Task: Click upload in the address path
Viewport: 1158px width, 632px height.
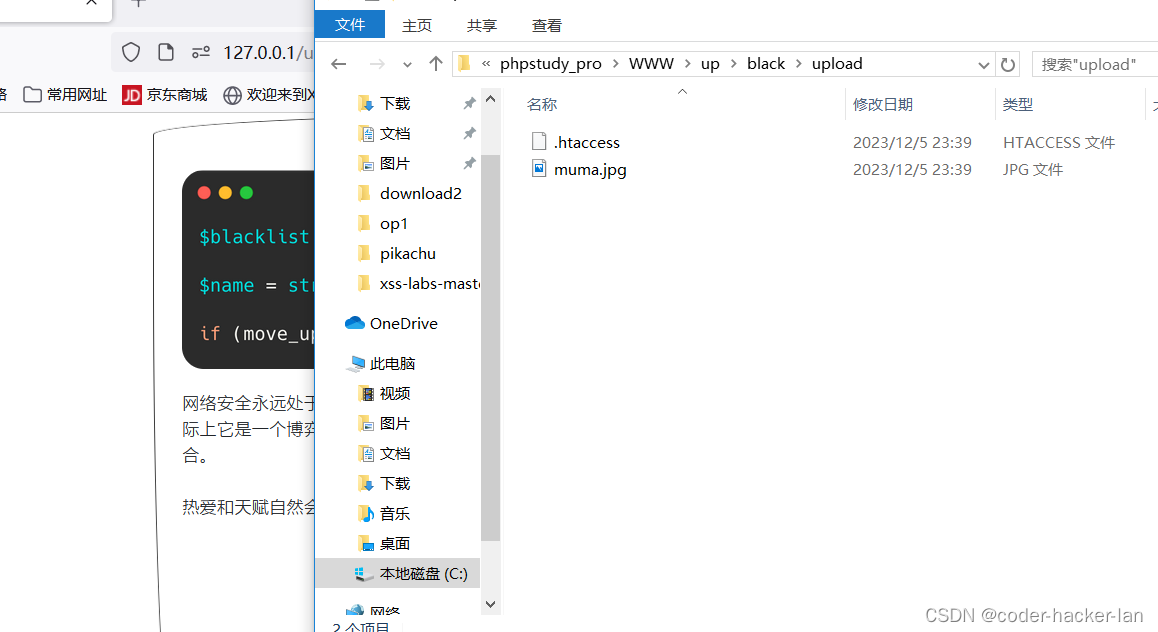Action: (837, 64)
